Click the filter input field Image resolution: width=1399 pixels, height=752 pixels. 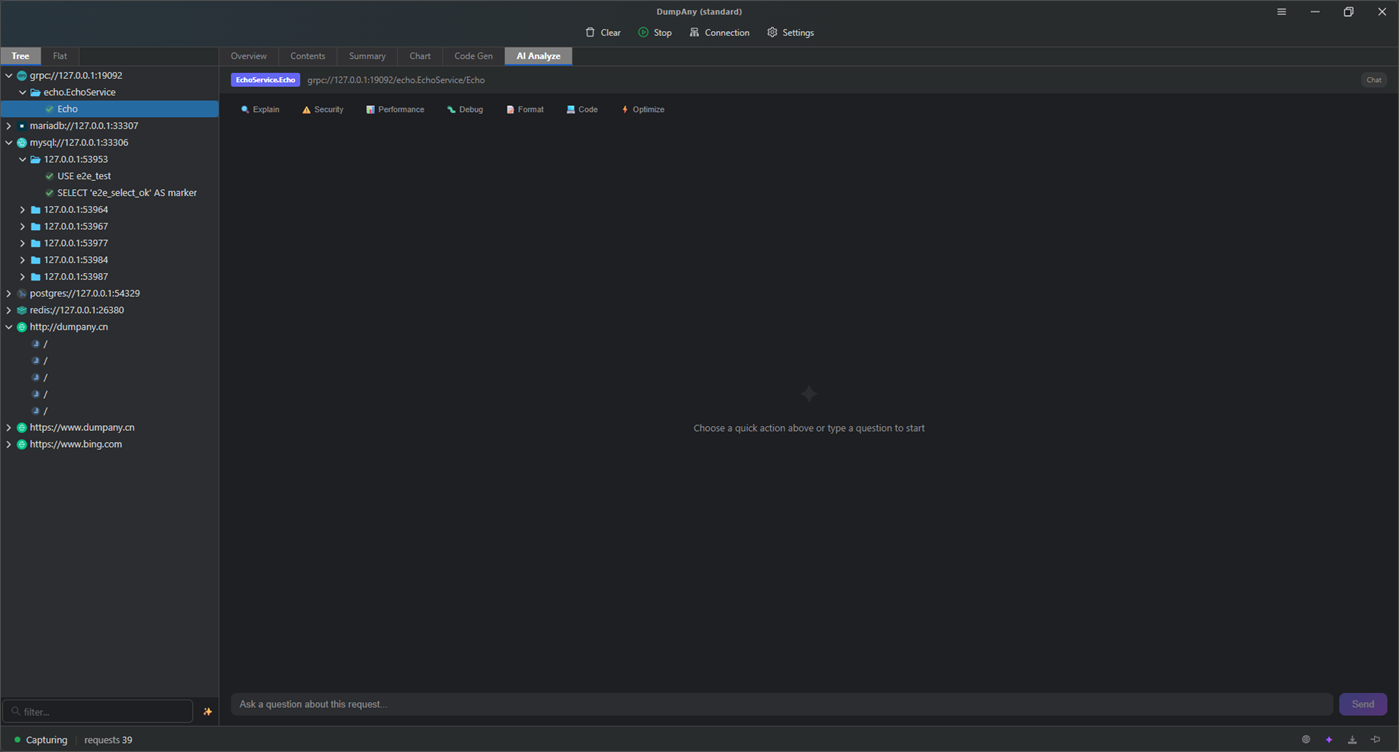[98, 711]
